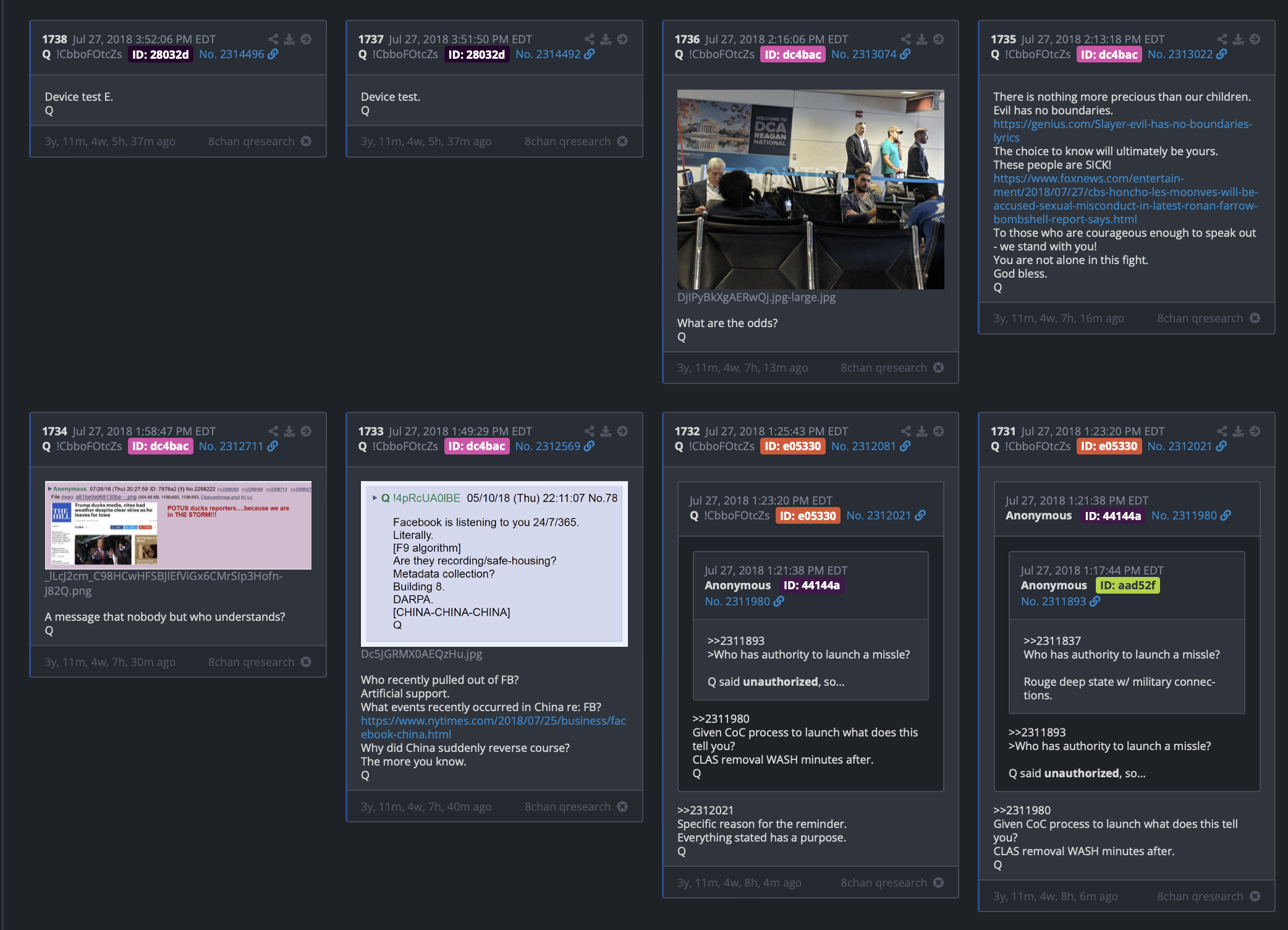Click the download icon on post 1737
1288x930 pixels.
tap(606, 39)
